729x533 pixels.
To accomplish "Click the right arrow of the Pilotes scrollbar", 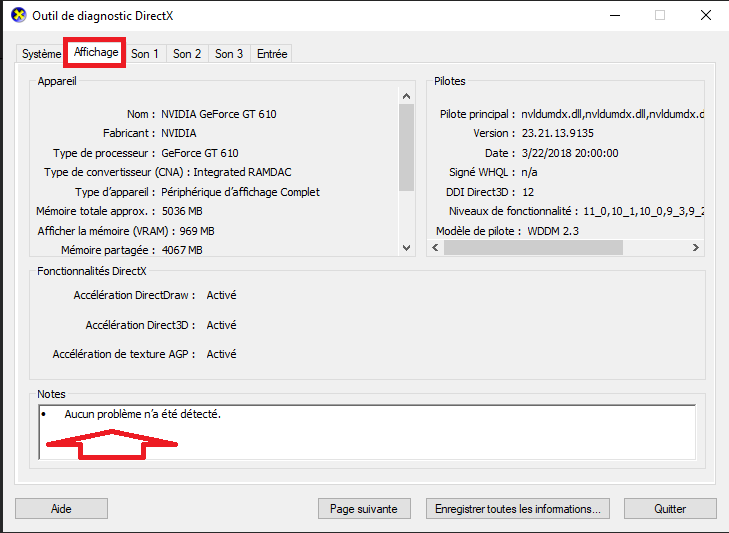I will pyautogui.click(x=696, y=248).
